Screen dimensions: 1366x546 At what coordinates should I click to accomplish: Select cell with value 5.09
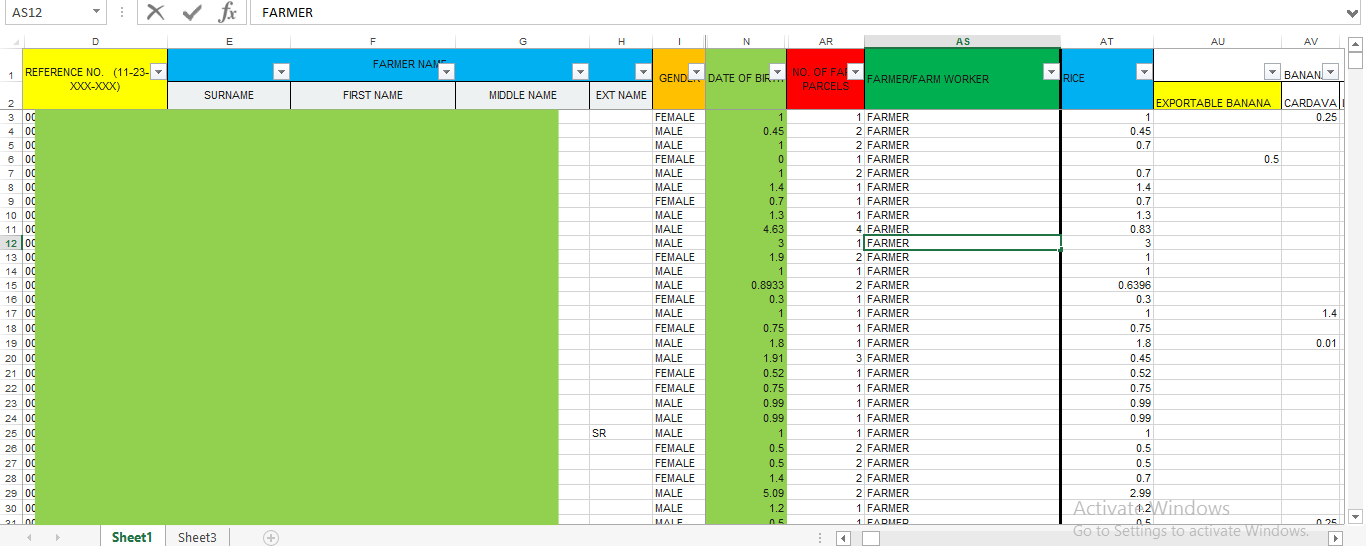click(746, 493)
